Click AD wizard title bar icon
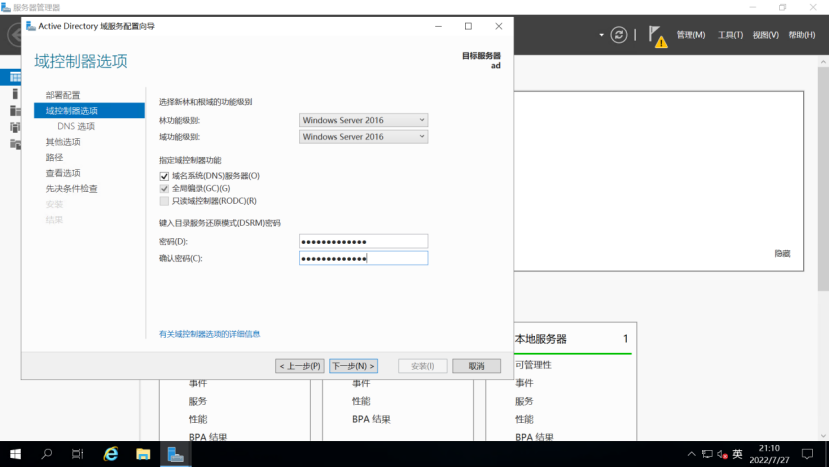This screenshot has width=830, height=467. click(x=31, y=26)
